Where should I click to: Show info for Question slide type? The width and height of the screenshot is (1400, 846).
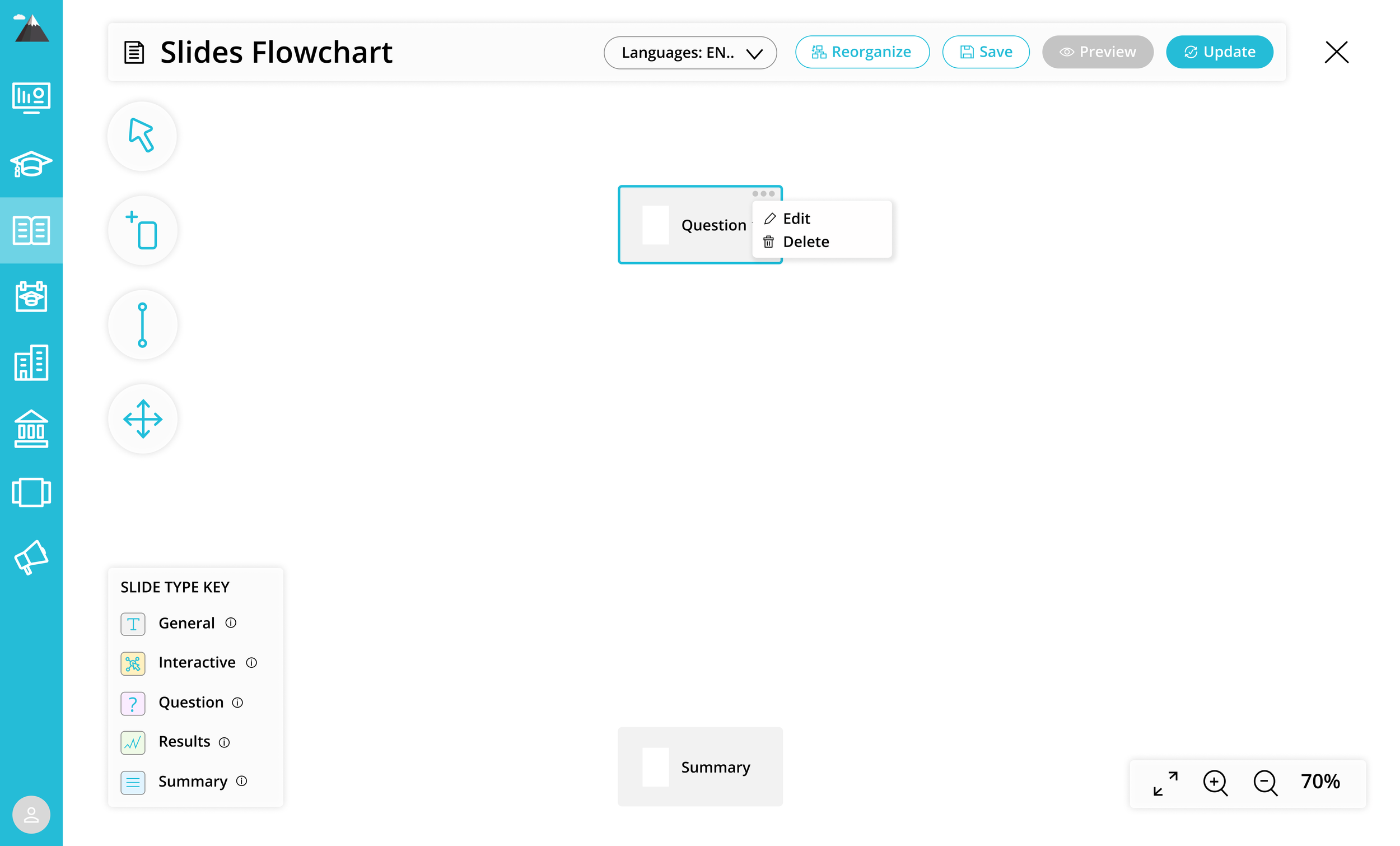pos(237,703)
